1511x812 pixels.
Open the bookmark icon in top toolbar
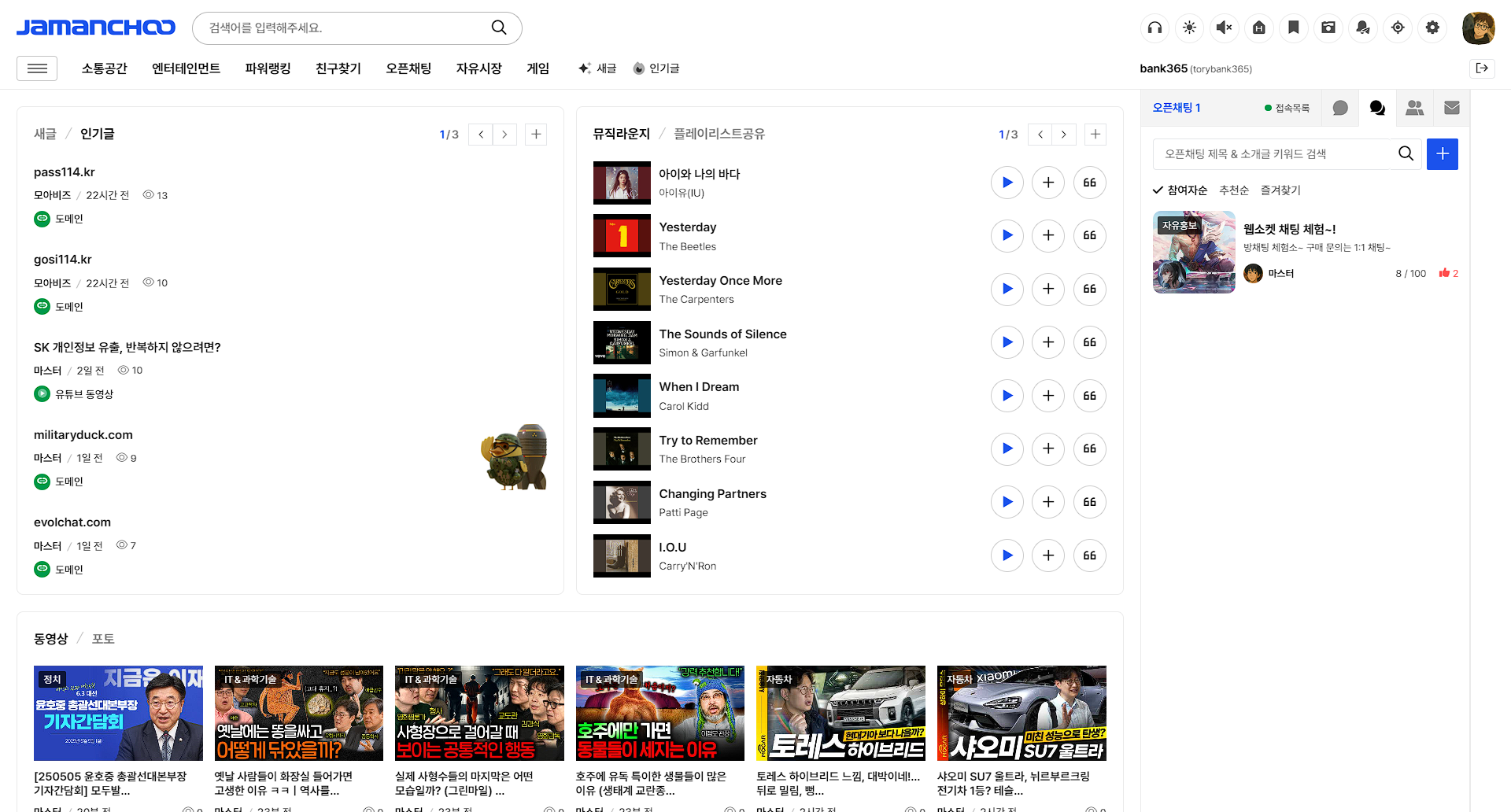(1293, 28)
